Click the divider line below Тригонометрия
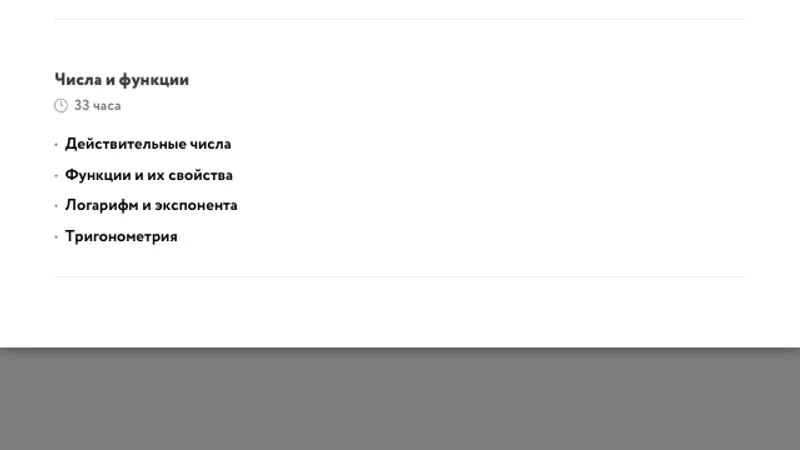Viewport: 800px width, 450px height. pos(400,277)
